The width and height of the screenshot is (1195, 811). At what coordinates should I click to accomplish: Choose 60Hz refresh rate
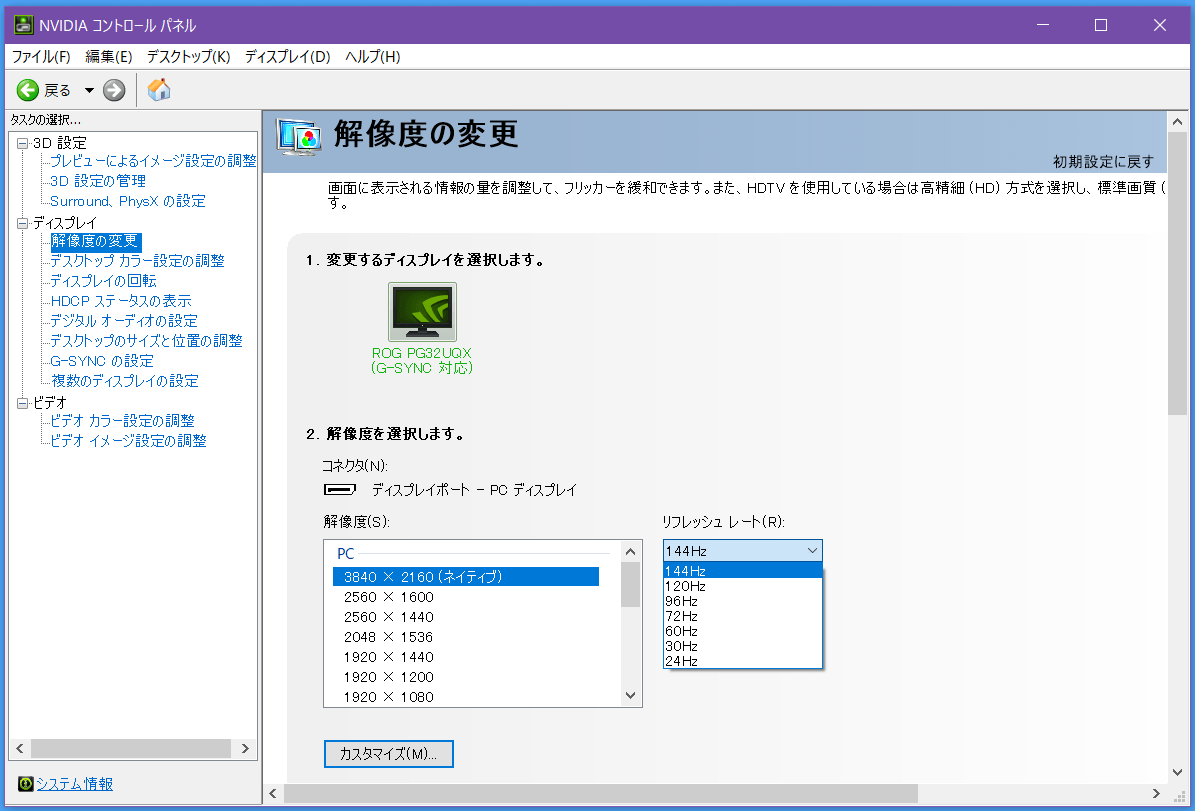click(742, 631)
